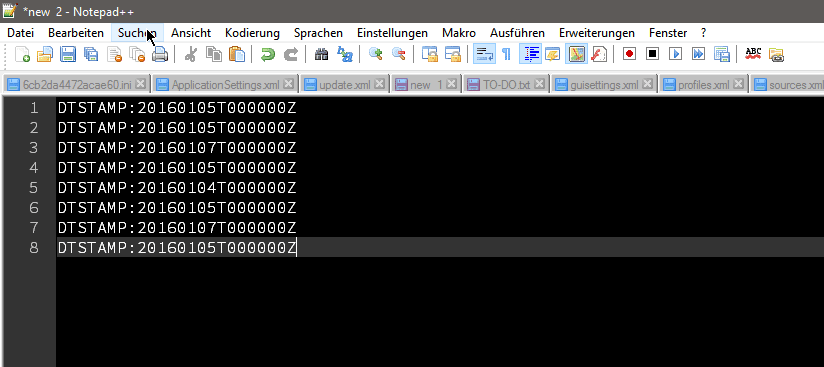The image size is (824, 367).
Task: Toggle synchronize horizontal scrolling icon
Action: point(452,54)
